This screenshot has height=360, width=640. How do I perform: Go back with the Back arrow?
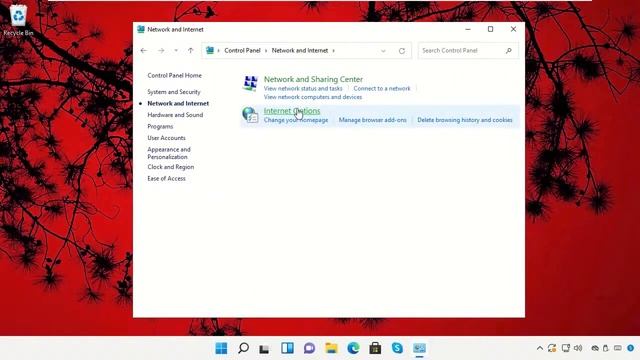(x=143, y=51)
